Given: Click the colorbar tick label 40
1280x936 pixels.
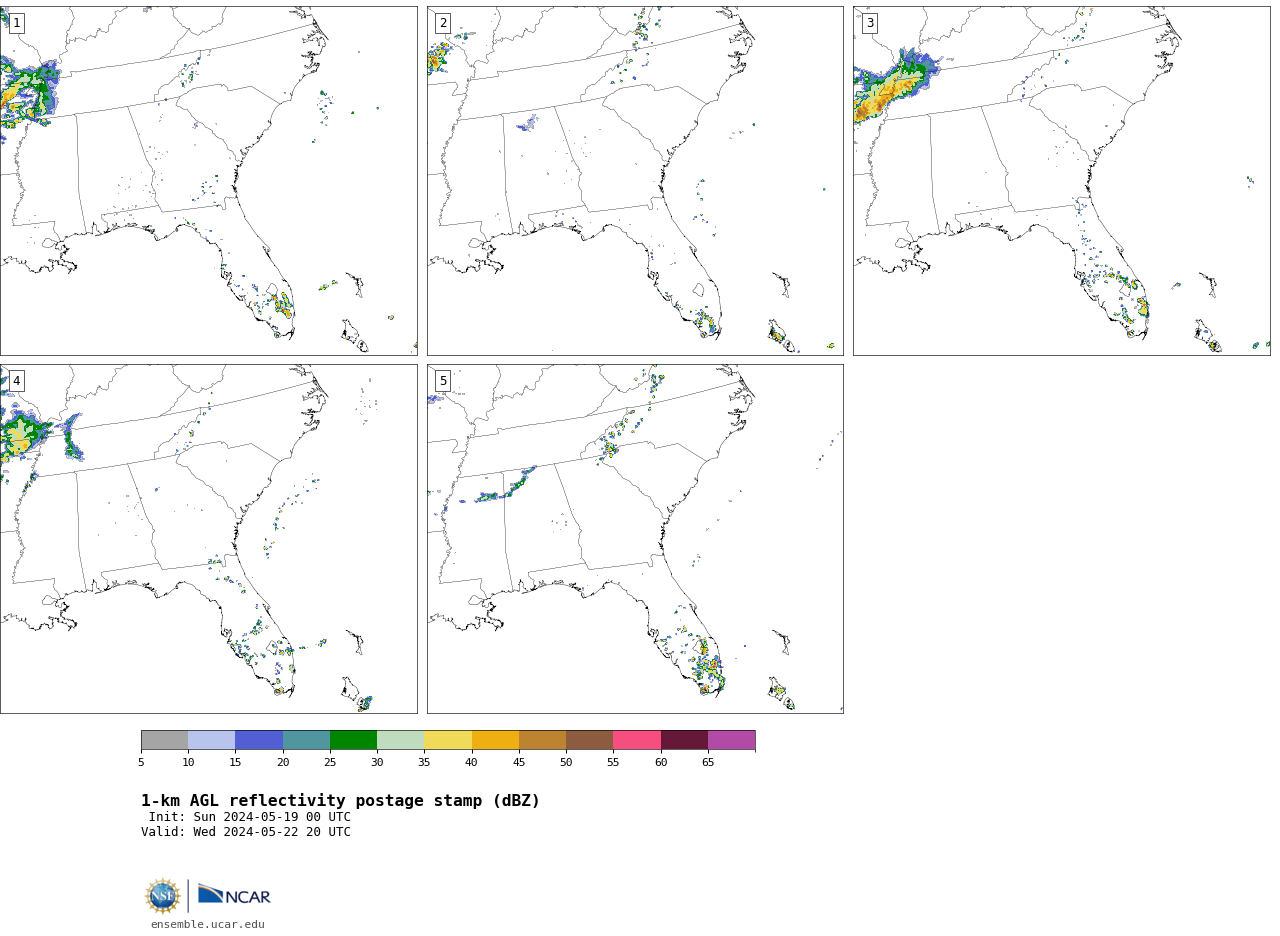Looking at the screenshot, I should pyautogui.click(x=472, y=763).
